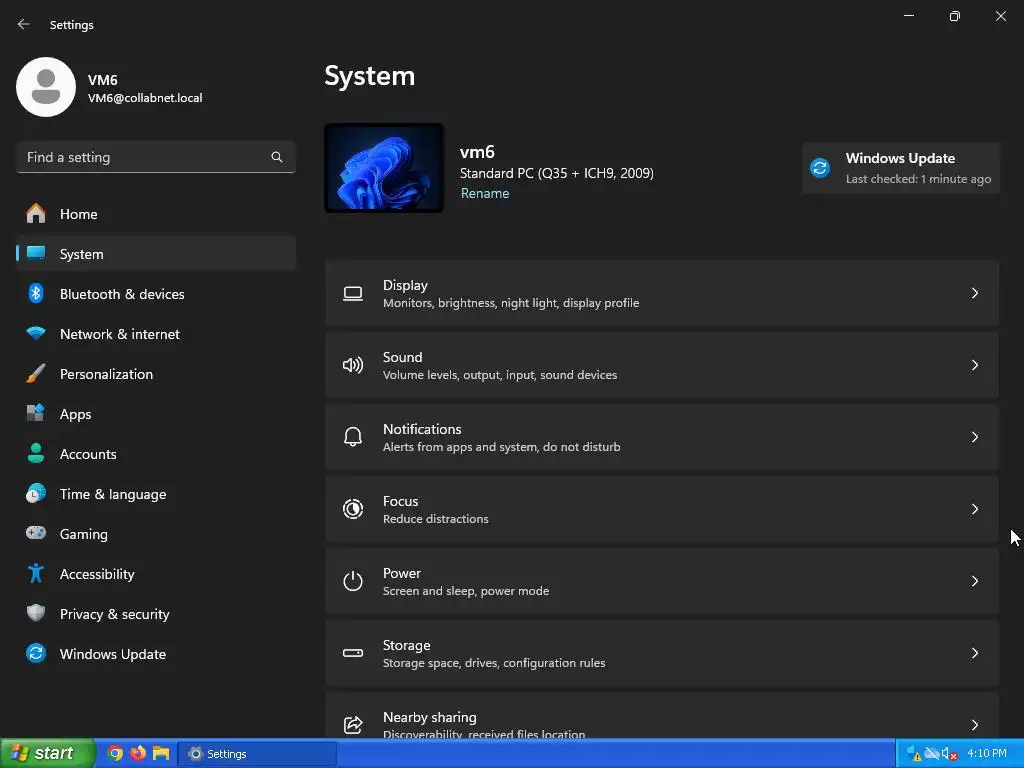Image resolution: width=1024 pixels, height=768 pixels.
Task: Click the vm6 desktop wallpaper thumbnail
Action: coord(384,168)
